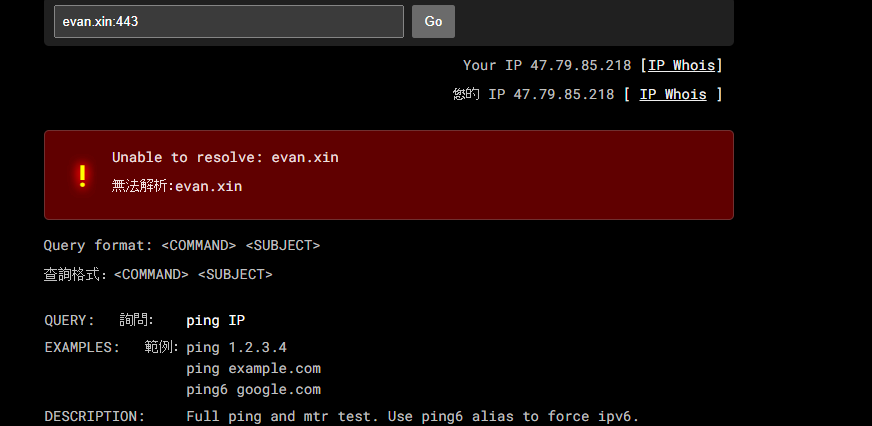
Task: Open IP Whois link on English line
Action: (681, 65)
